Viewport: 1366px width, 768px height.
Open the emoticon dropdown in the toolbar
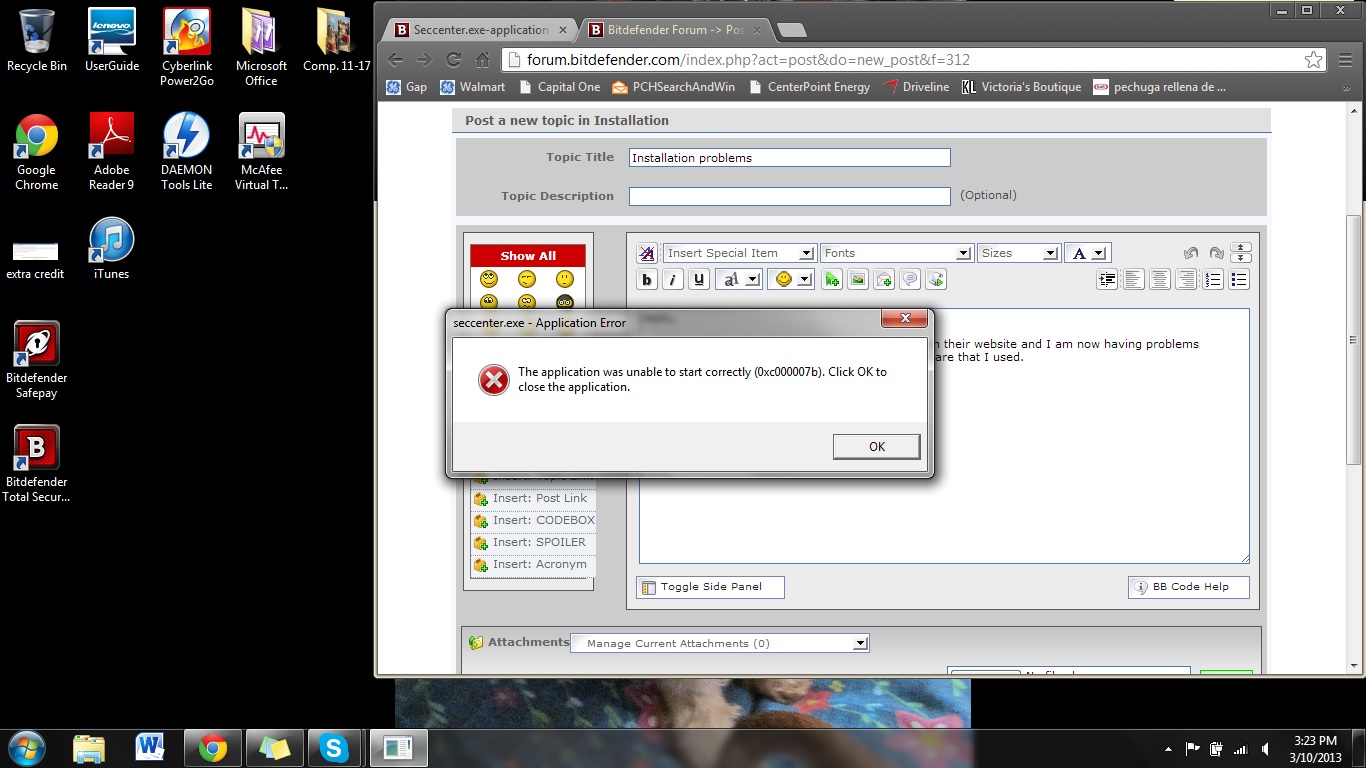tap(792, 280)
